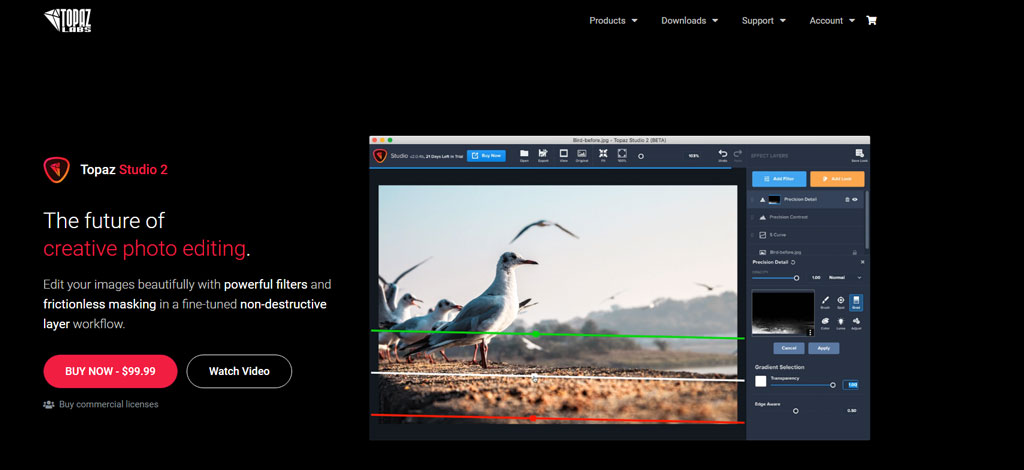Click the green gradient line handle
Screen dimensions: 1024x470
536,334
